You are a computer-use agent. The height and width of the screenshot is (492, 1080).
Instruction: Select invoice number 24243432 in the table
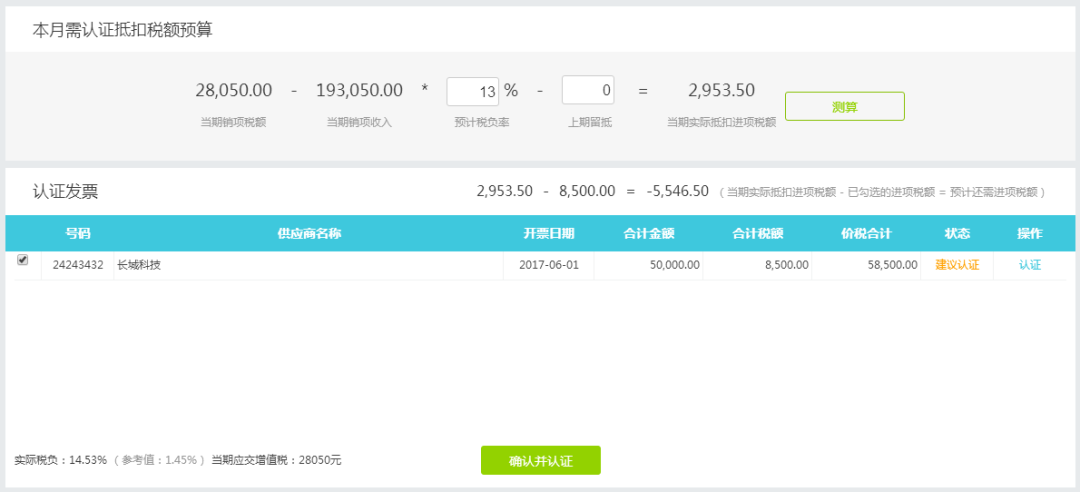coord(78,265)
